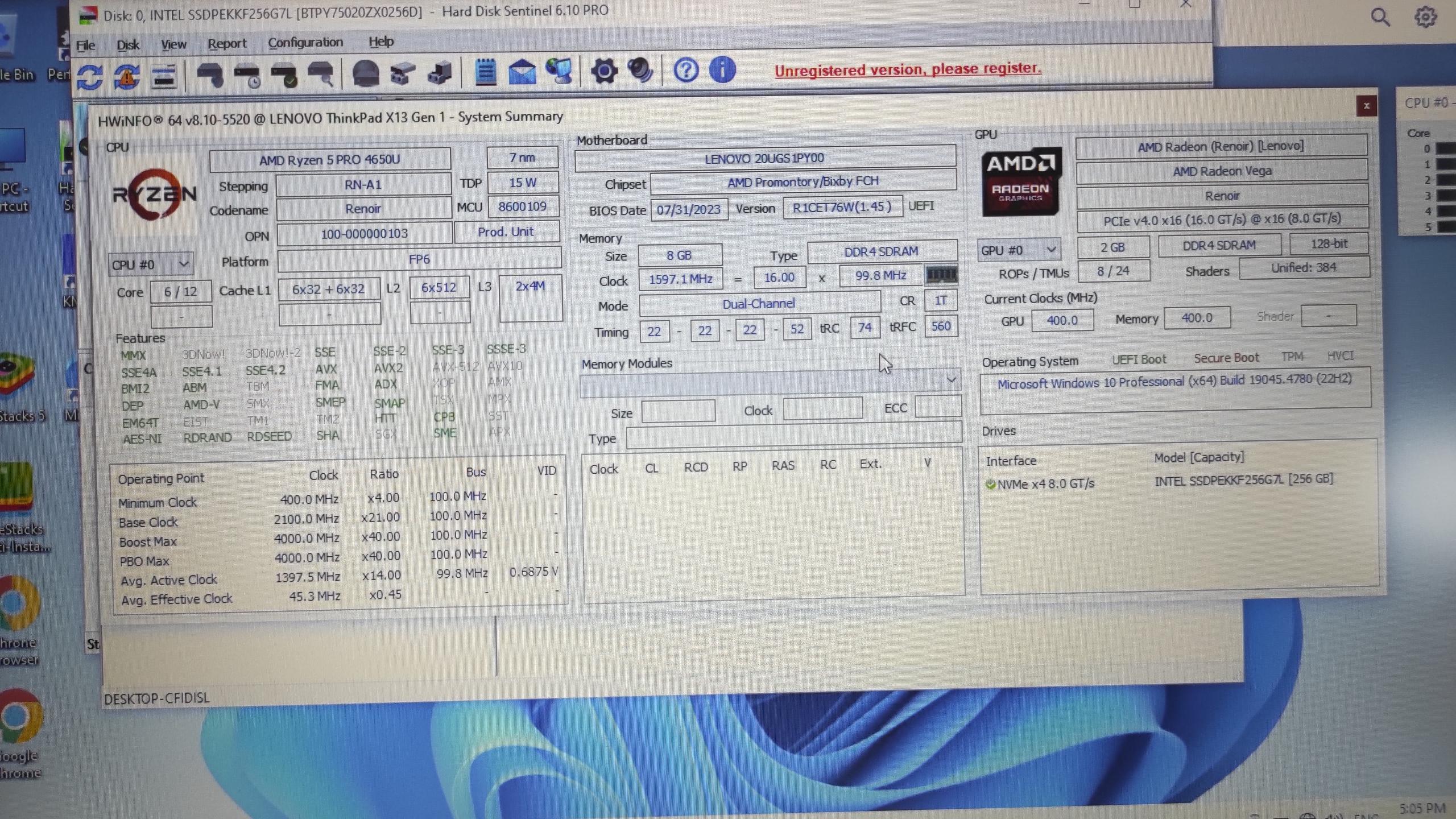Open the Configuration menu
Screen dimensions: 1456x819
click(x=305, y=43)
